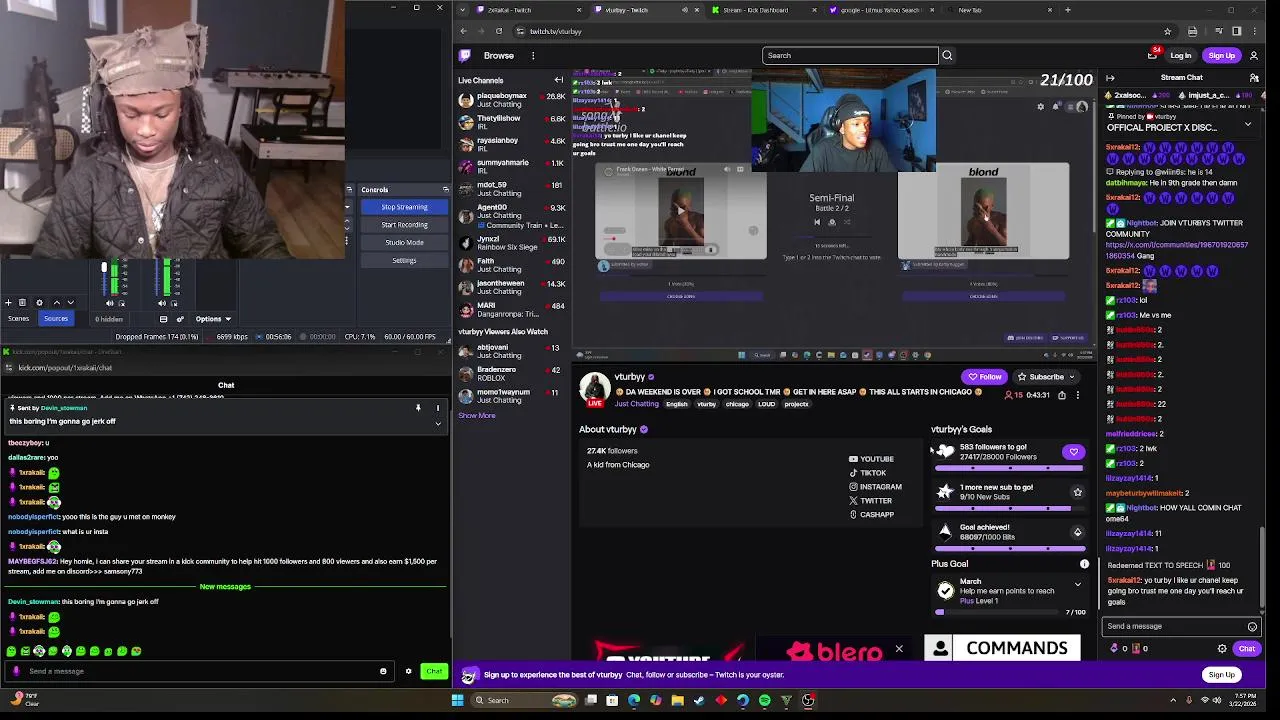
Task: Open the Options dropdown in OBS mixer
Action: tap(213, 319)
